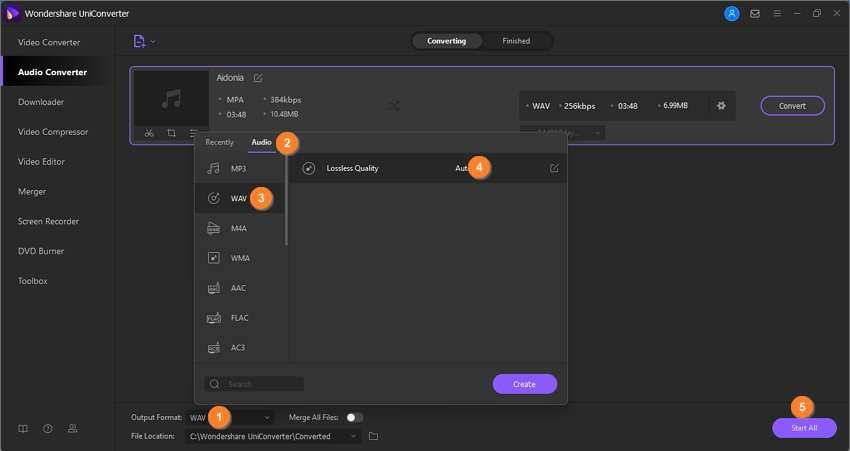Open the help question mark icon
The width and height of the screenshot is (850, 451).
[48, 428]
